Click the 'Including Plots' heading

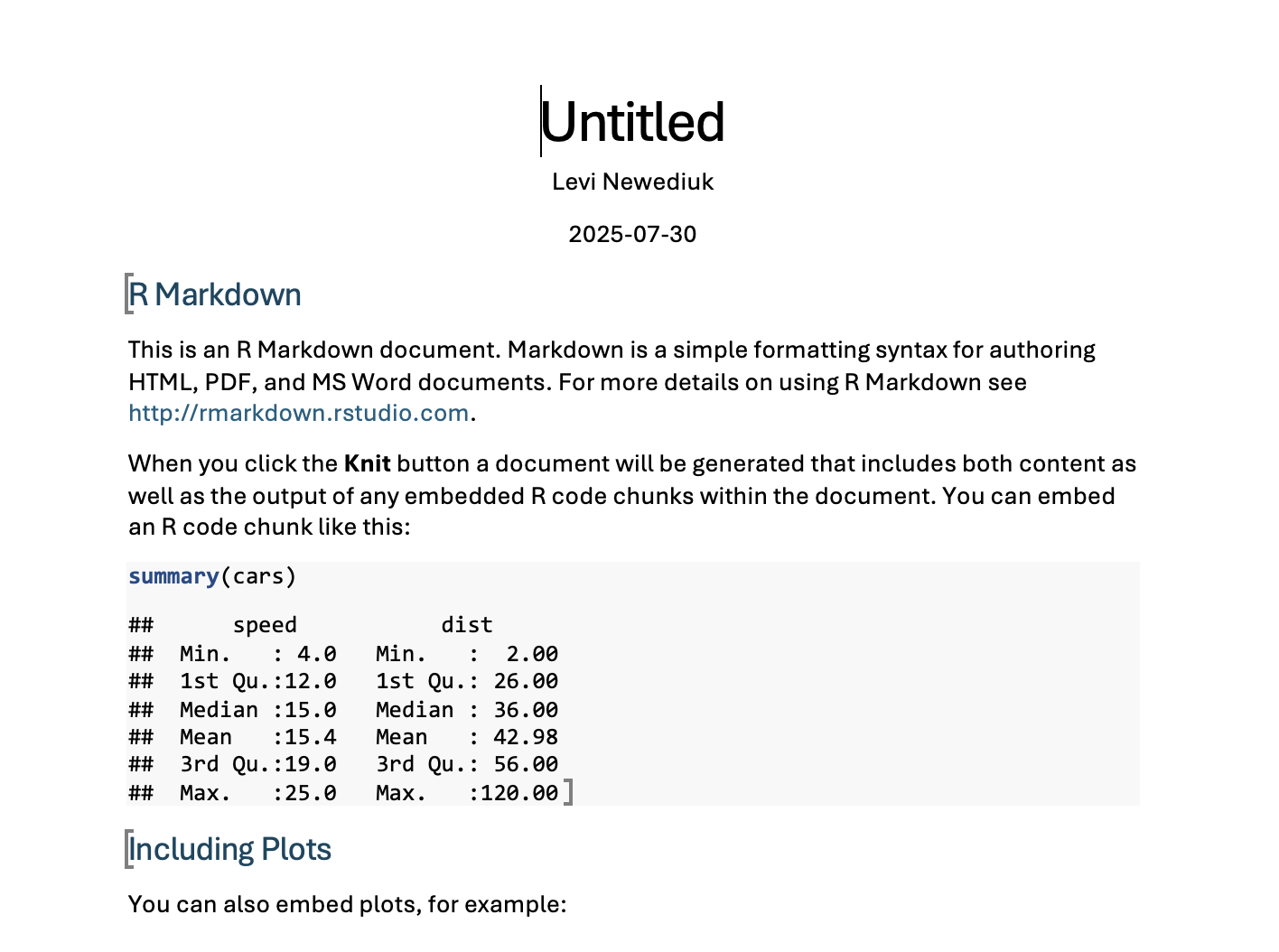pyautogui.click(x=230, y=849)
